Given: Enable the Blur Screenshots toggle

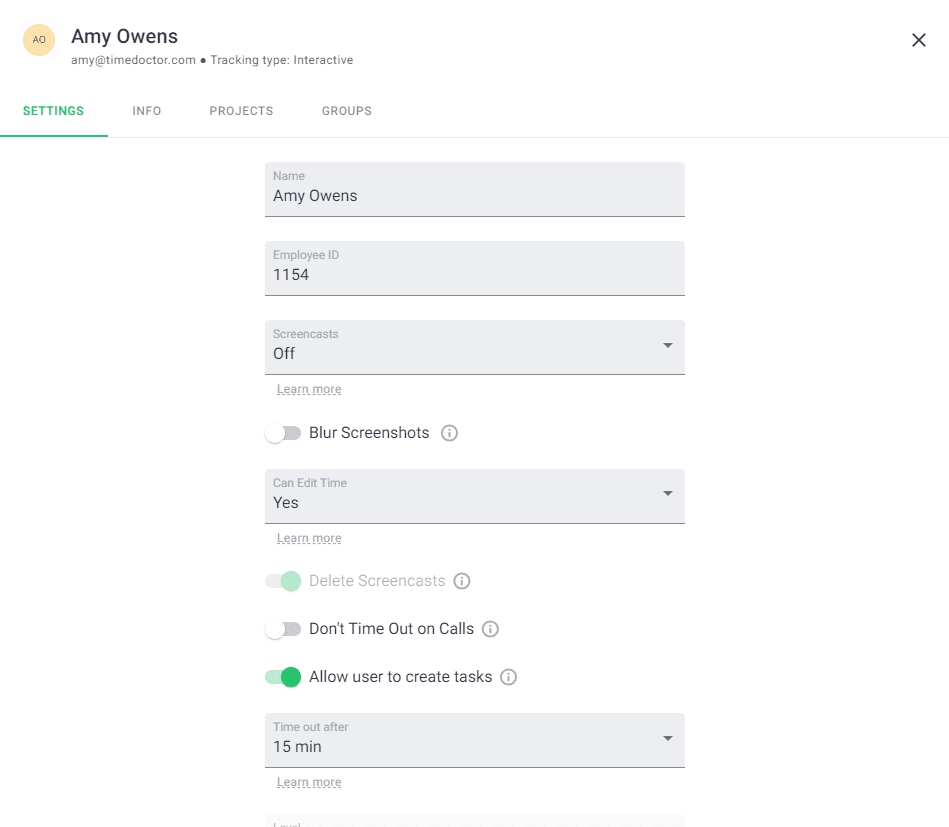Looking at the screenshot, I should pyautogui.click(x=283, y=433).
